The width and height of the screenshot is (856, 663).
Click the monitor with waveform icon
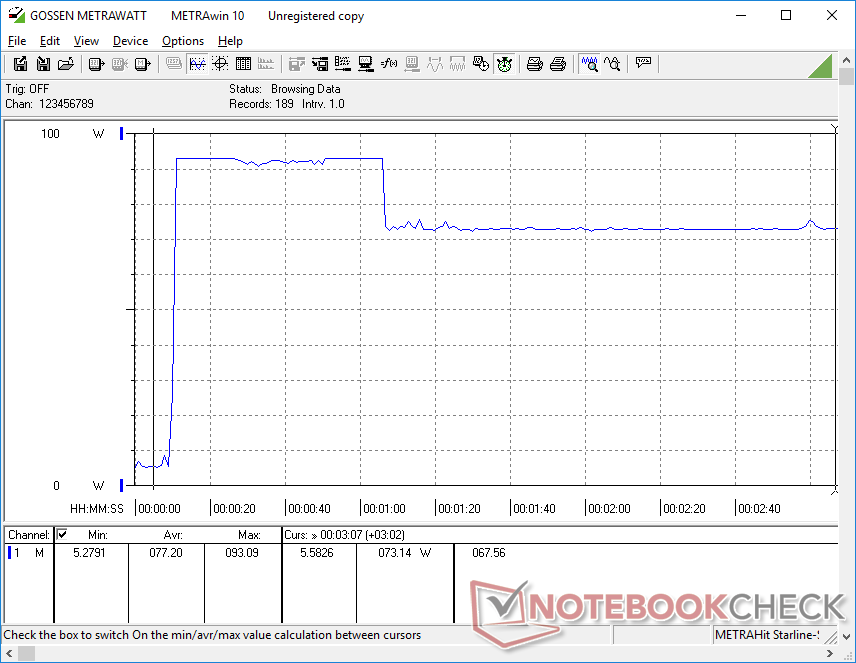tap(366, 64)
